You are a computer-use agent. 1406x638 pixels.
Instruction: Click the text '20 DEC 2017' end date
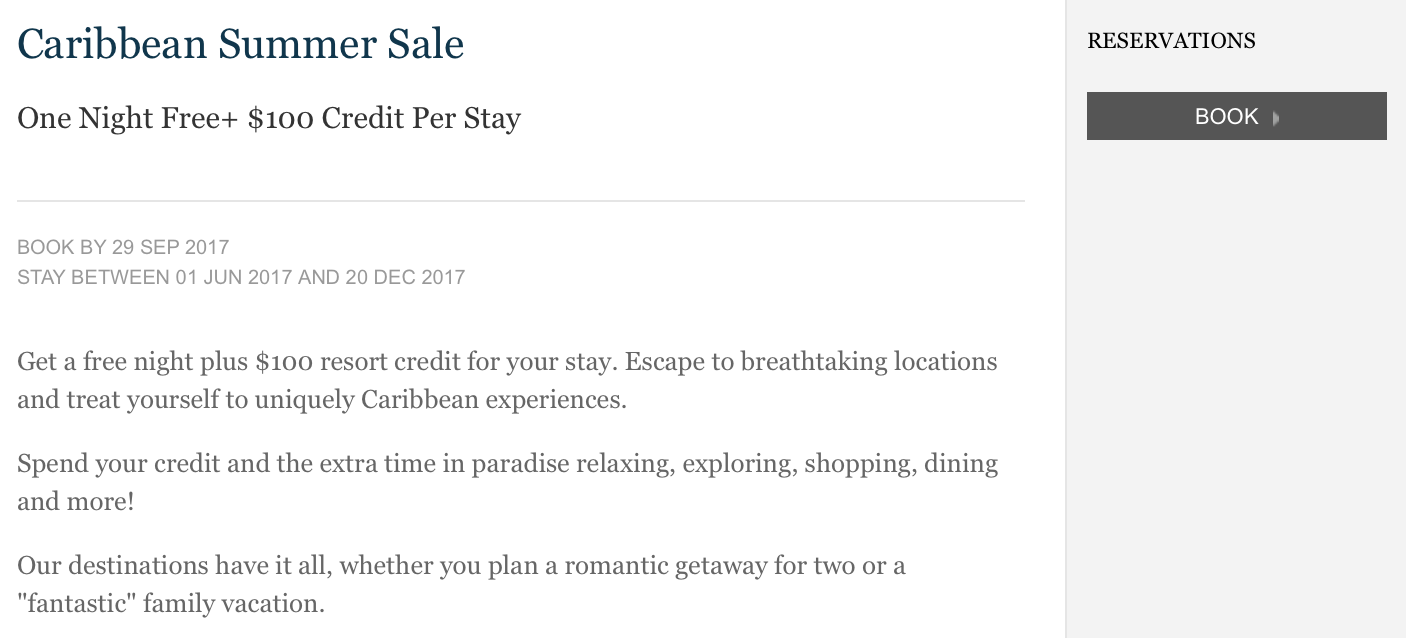(x=405, y=277)
